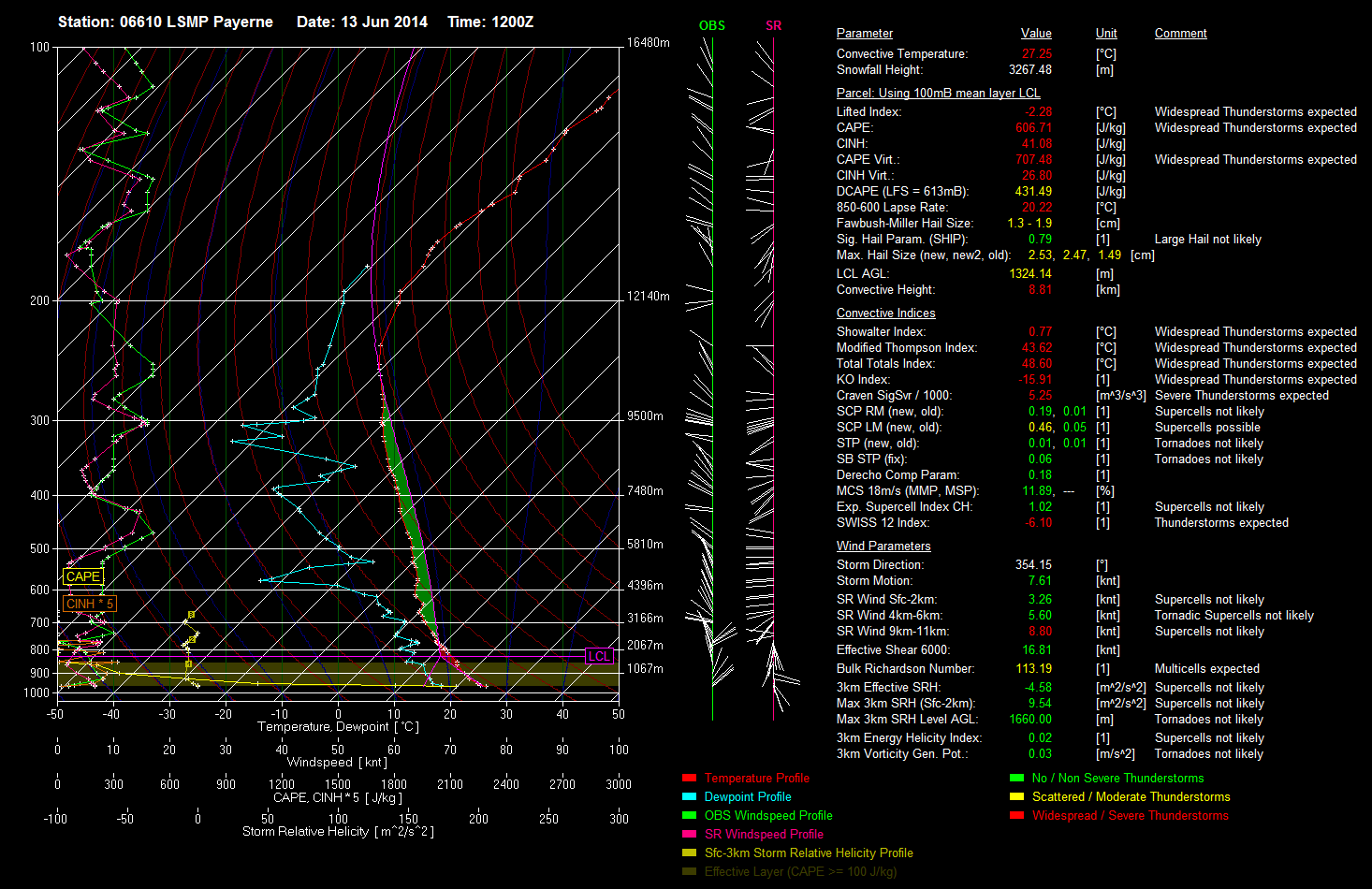Image resolution: width=1372 pixels, height=889 pixels.
Task: Click the magenta LCL marker label
Action: tap(599, 656)
